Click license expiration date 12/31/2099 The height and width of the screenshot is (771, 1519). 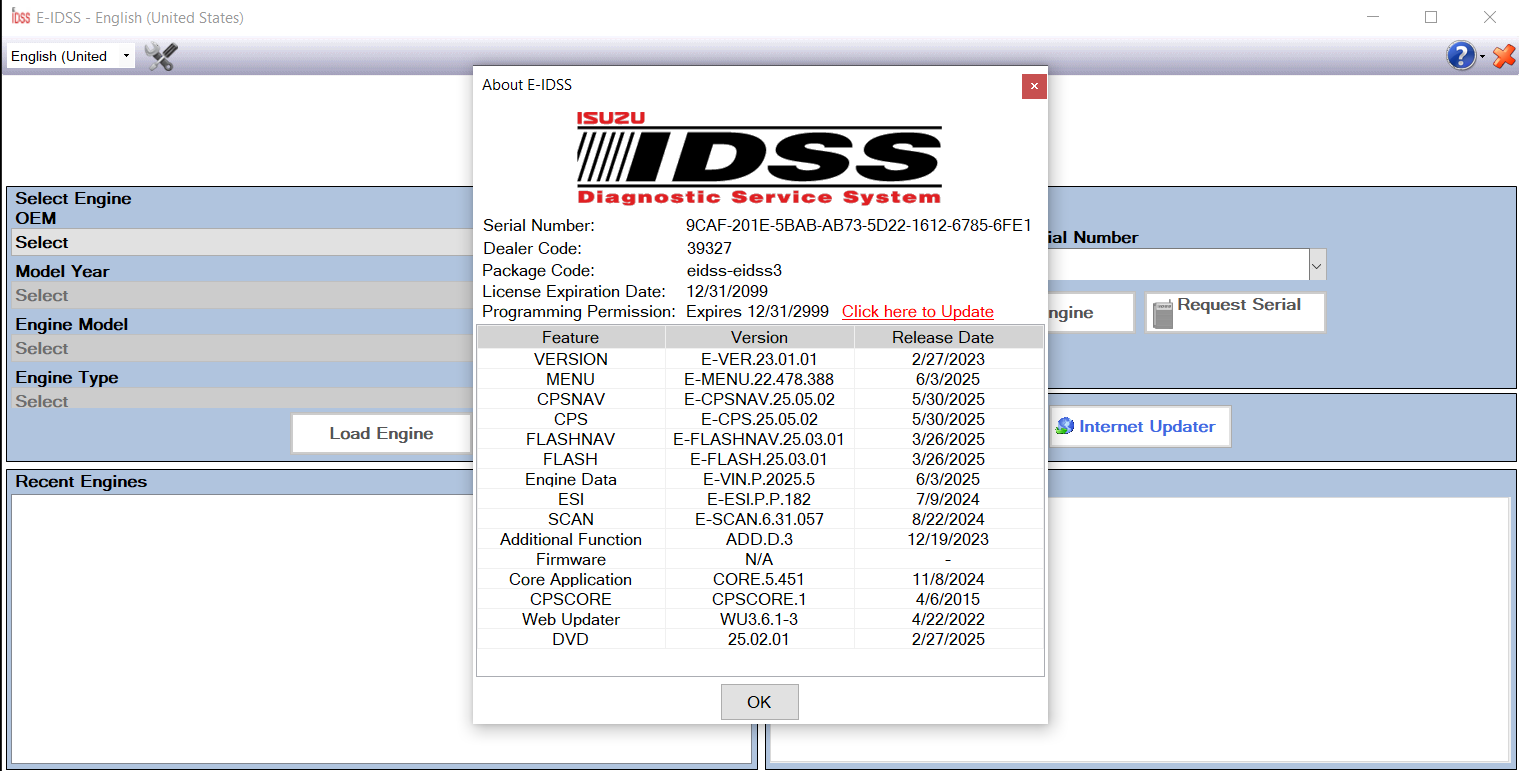point(727,291)
